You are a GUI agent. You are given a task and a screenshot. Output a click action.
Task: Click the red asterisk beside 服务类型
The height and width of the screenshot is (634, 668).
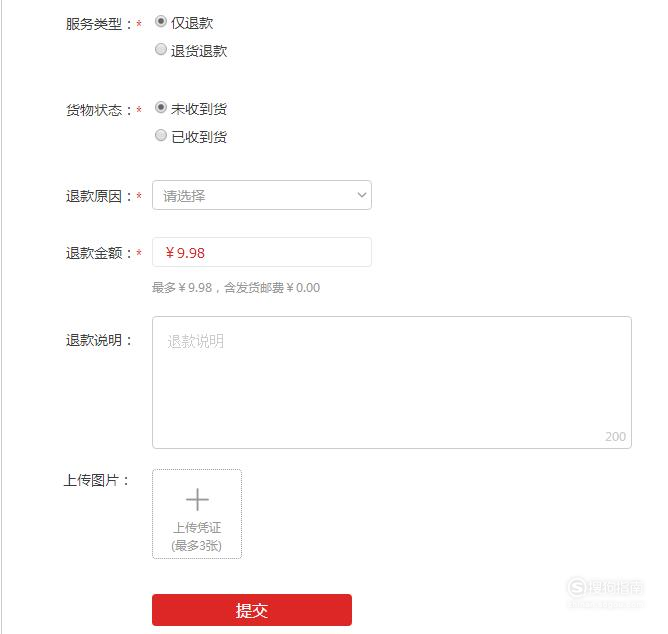pos(139,24)
